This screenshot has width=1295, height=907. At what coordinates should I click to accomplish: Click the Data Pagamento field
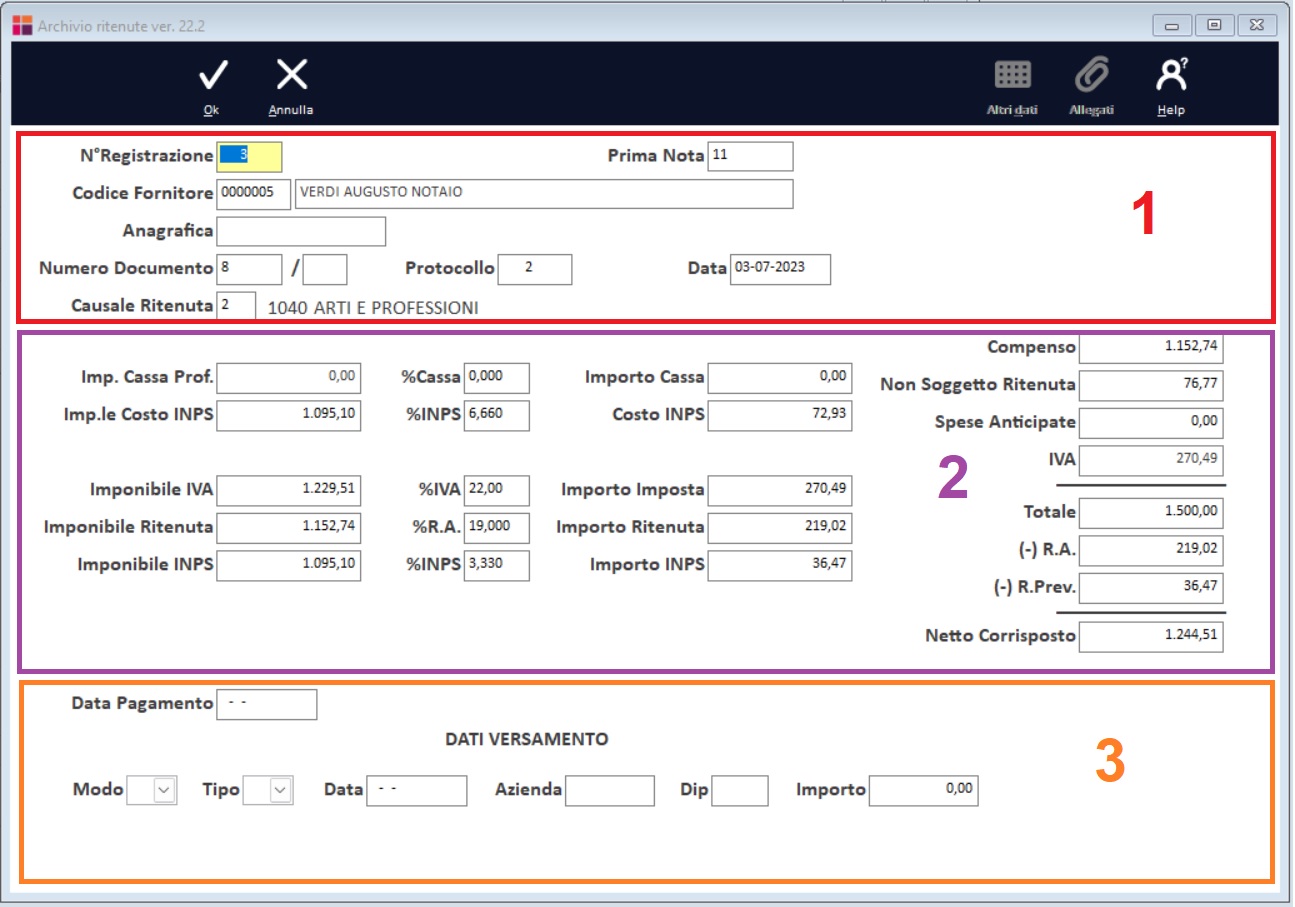[267, 704]
